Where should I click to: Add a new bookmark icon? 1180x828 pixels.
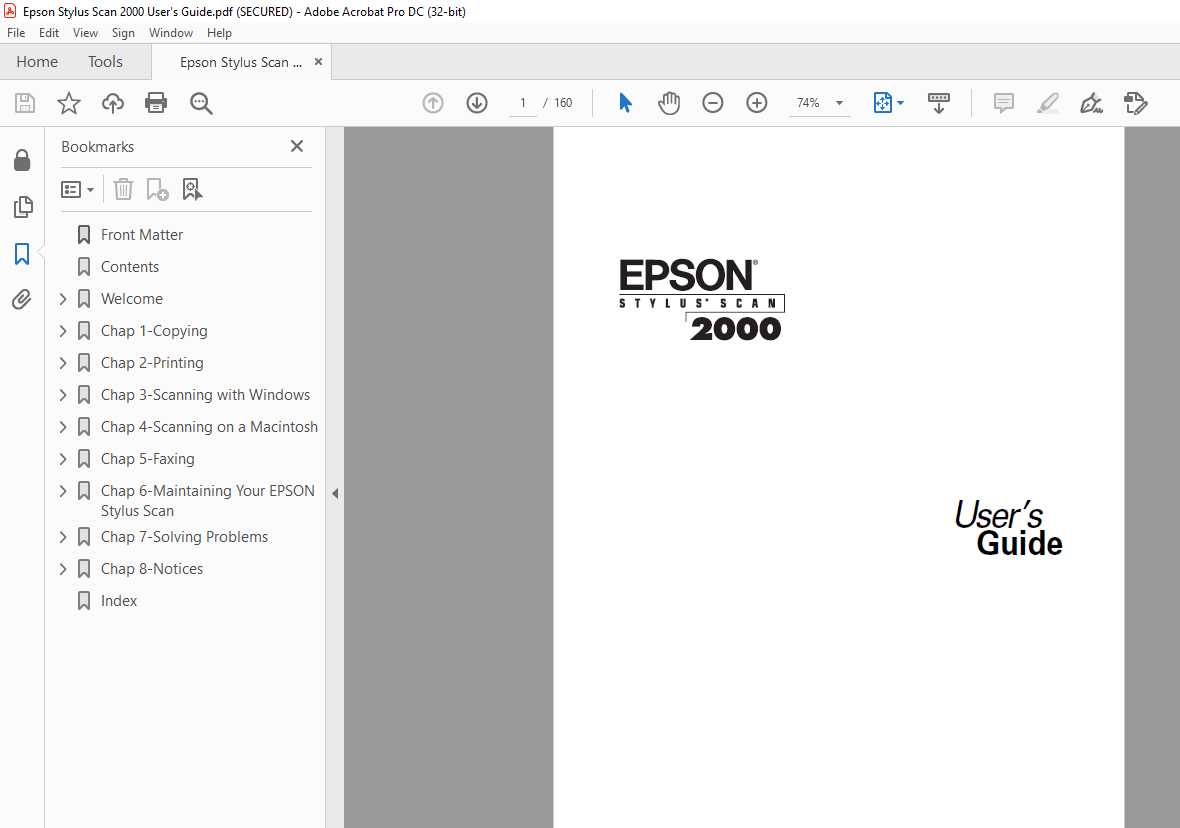click(x=157, y=189)
